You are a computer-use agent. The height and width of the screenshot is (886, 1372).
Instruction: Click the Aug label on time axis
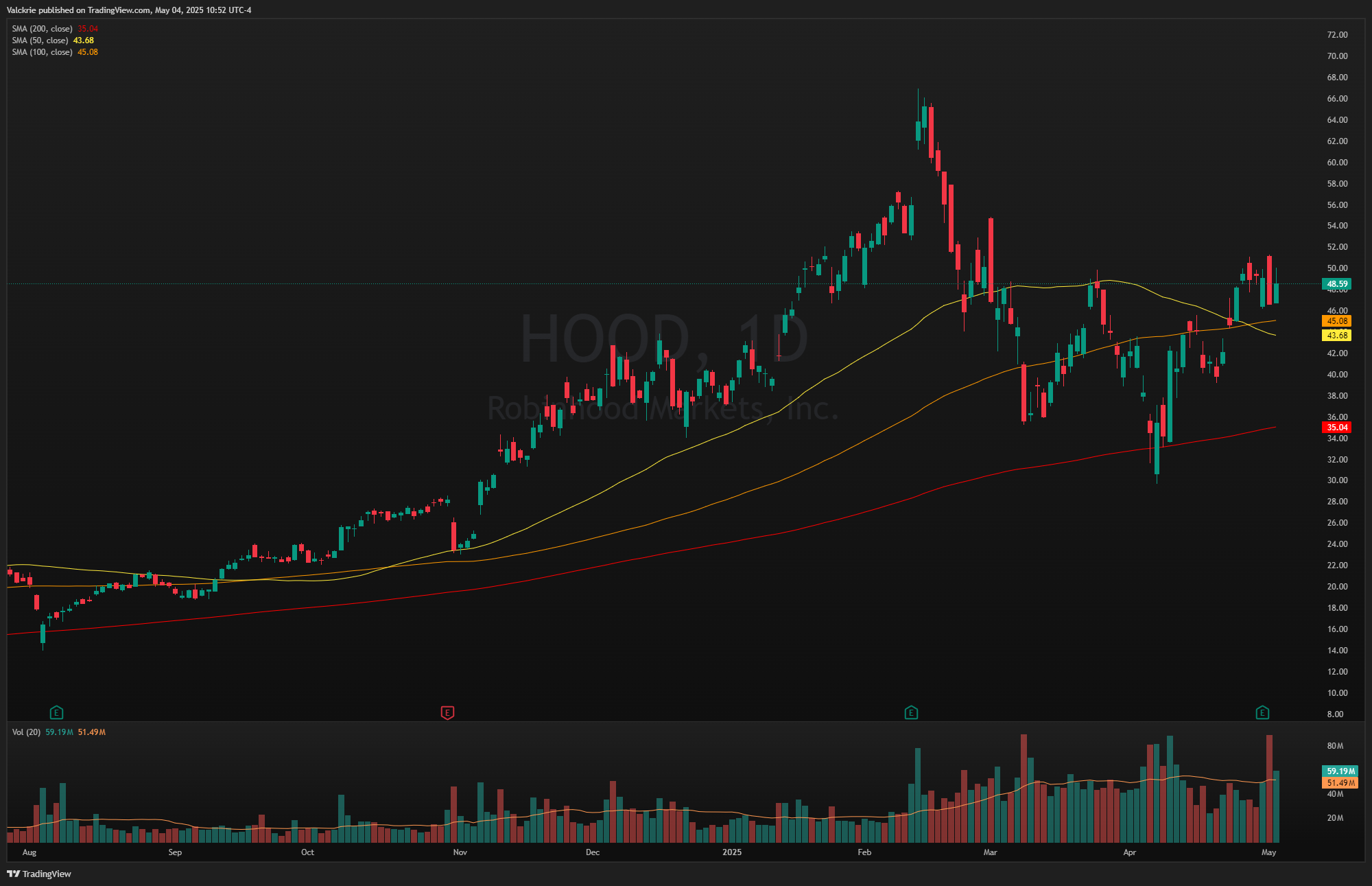pos(29,852)
